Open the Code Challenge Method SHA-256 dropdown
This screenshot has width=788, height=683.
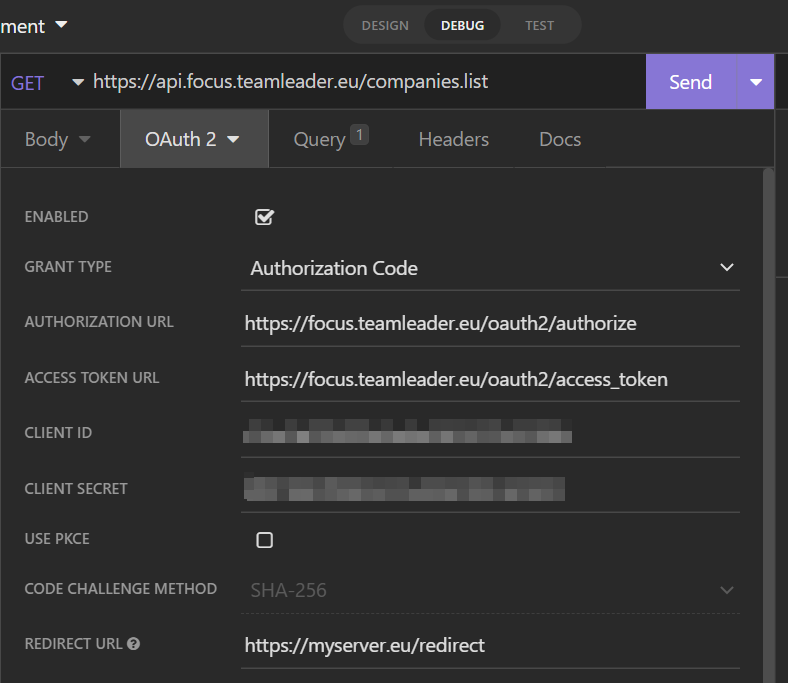(490, 590)
